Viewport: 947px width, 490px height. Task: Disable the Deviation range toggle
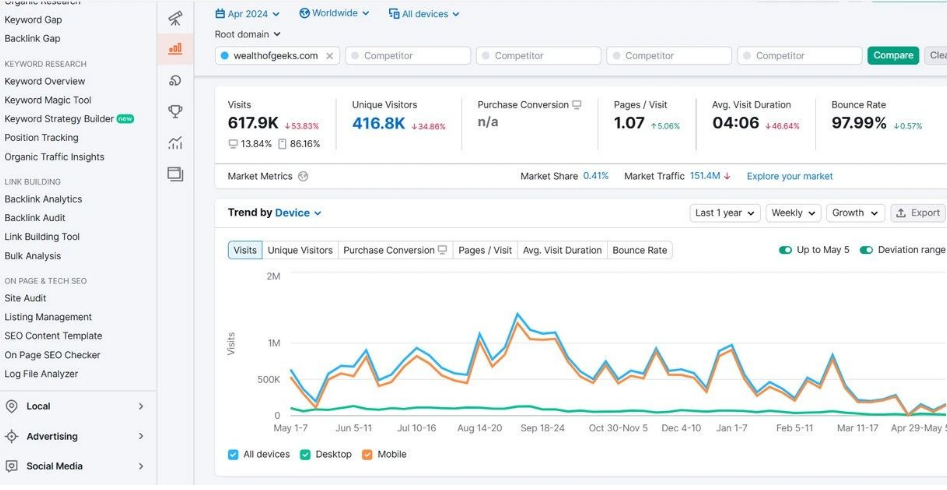pyautogui.click(x=866, y=250)
